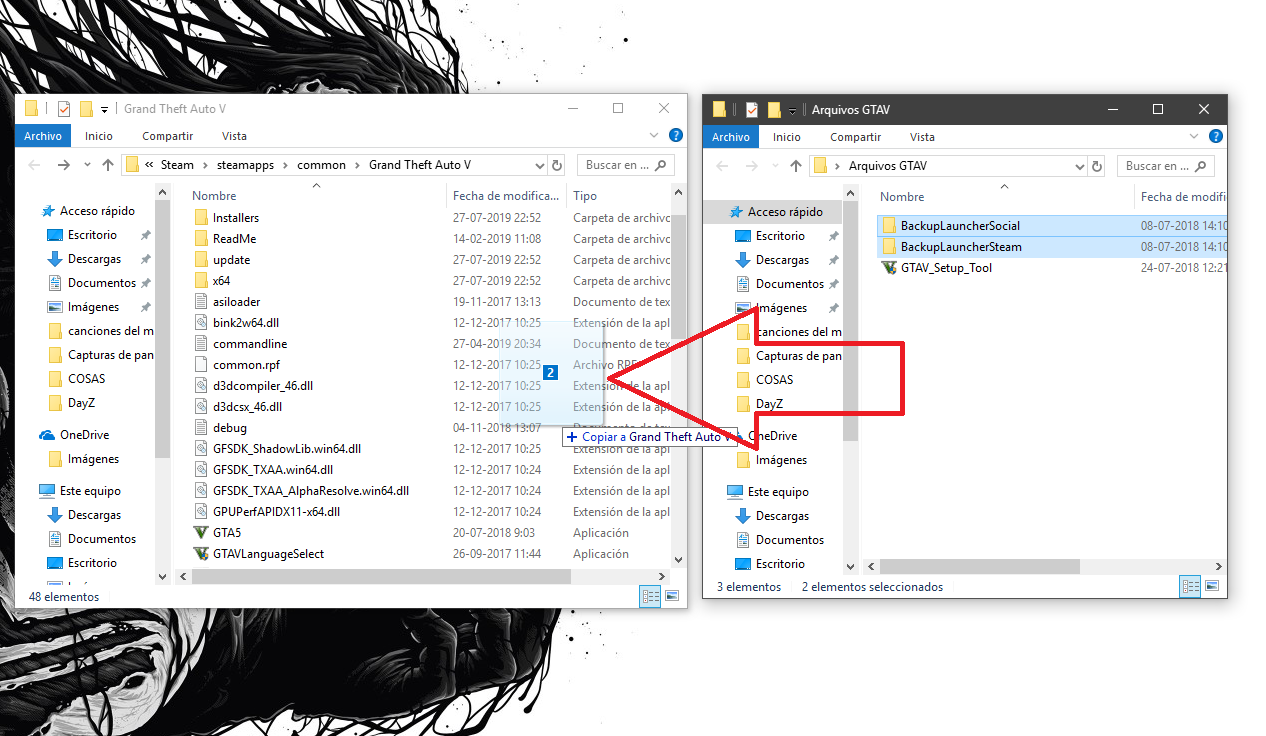1266x736 pixels.
Task: Open DayZ folder in GTA V window sidebar
Action: 81,403
